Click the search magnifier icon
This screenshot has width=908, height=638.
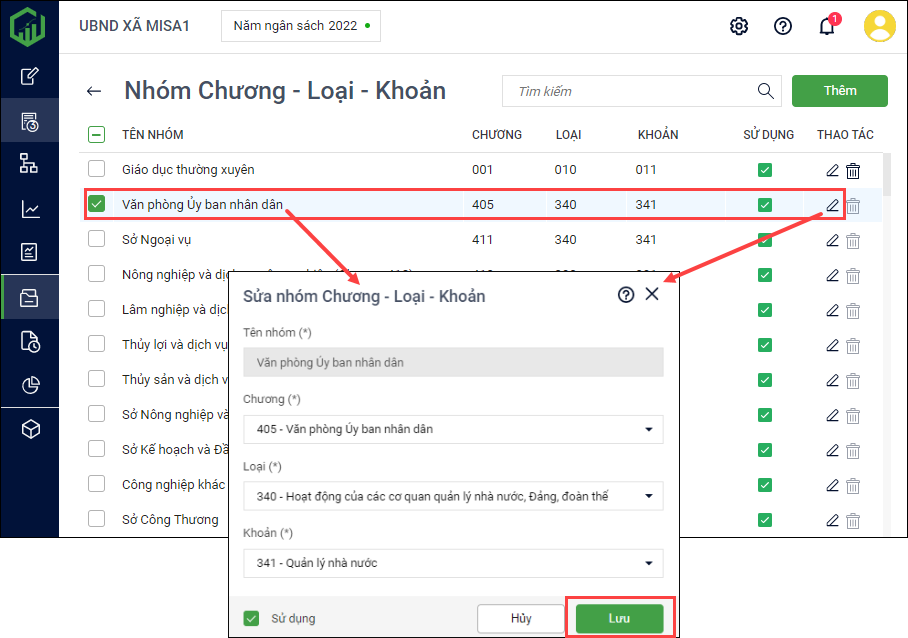tap(766, 91)
